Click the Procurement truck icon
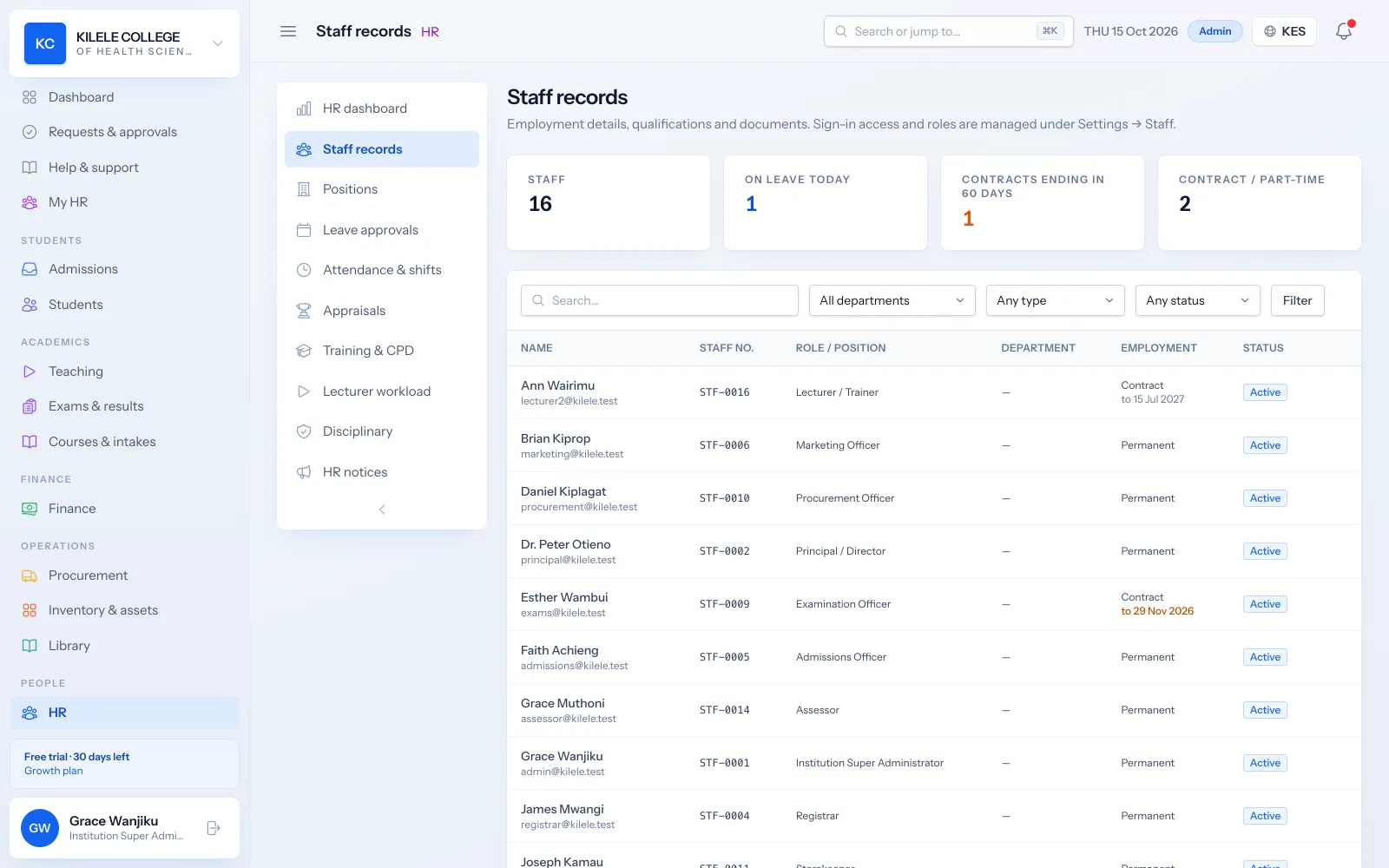This screenshot has height=868, width=1389. (30, 575)
